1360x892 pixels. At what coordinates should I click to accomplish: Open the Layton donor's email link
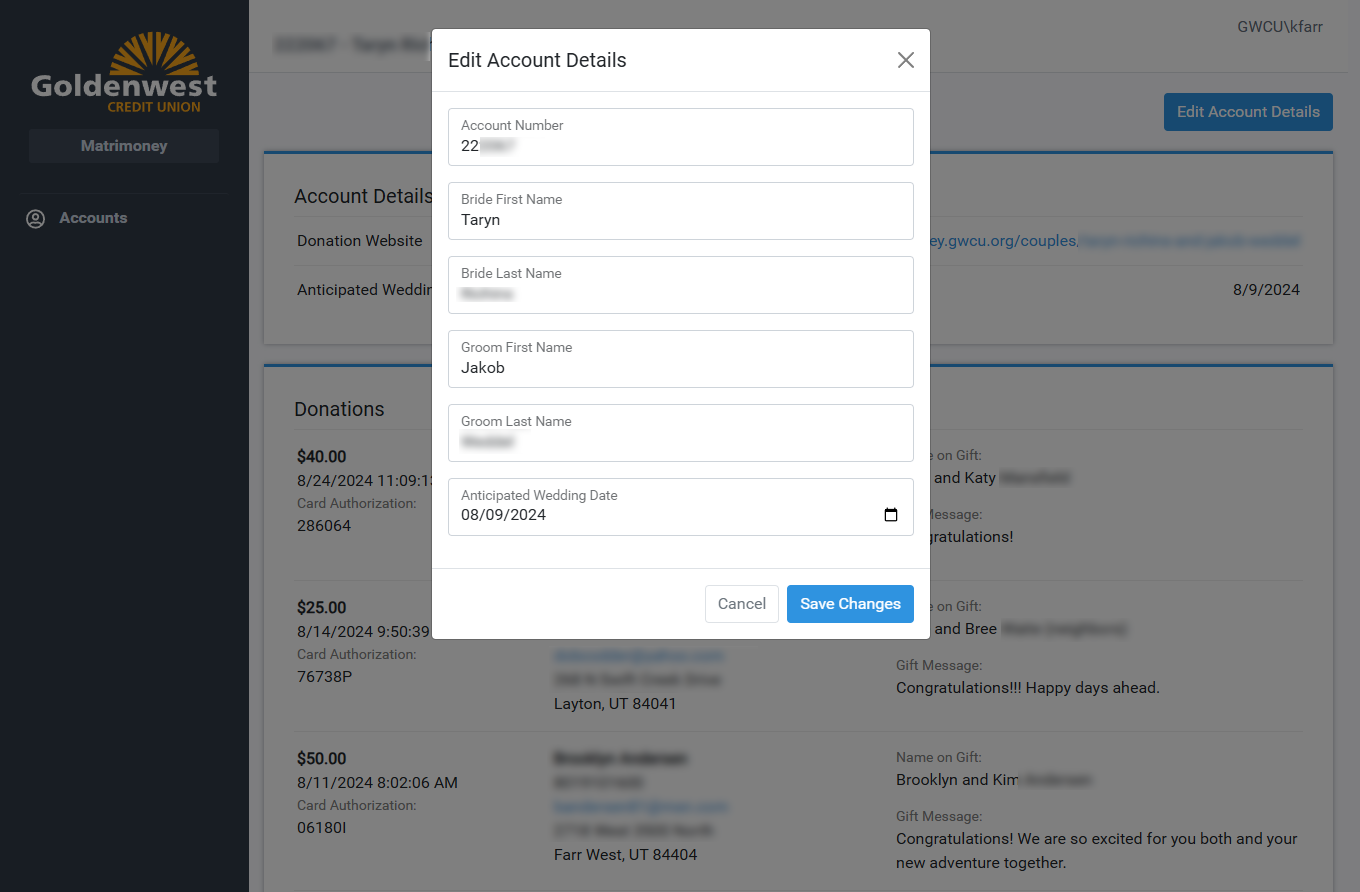coord(639,655)
